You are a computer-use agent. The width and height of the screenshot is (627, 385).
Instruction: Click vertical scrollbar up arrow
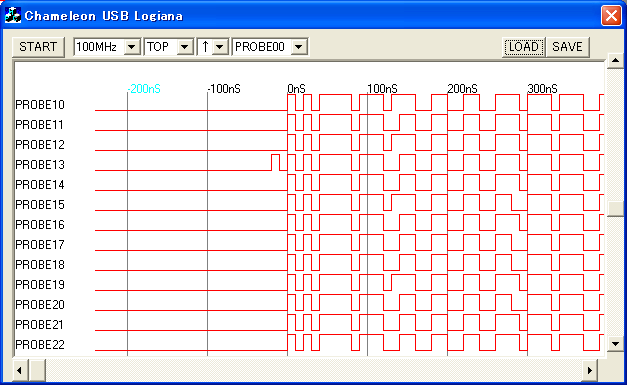(615, 61)
